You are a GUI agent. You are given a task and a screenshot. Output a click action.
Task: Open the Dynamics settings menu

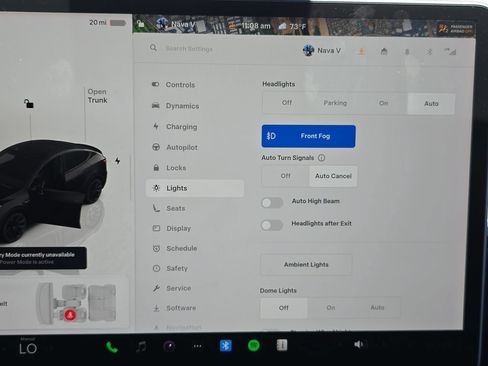(195, 106)
